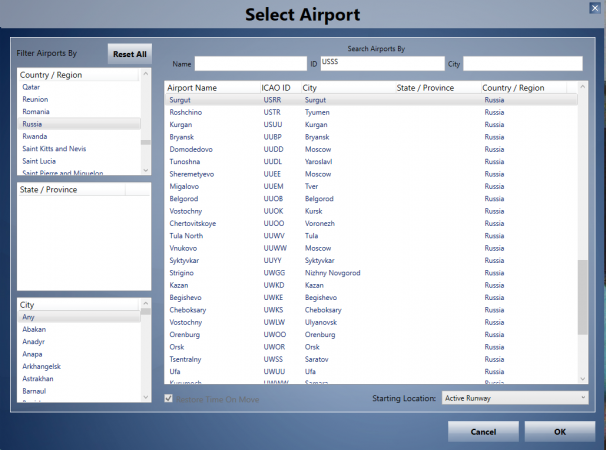The image size is (606, 450).
Task: Sort by Airport Name column header
Action: (x=212, y=88)
